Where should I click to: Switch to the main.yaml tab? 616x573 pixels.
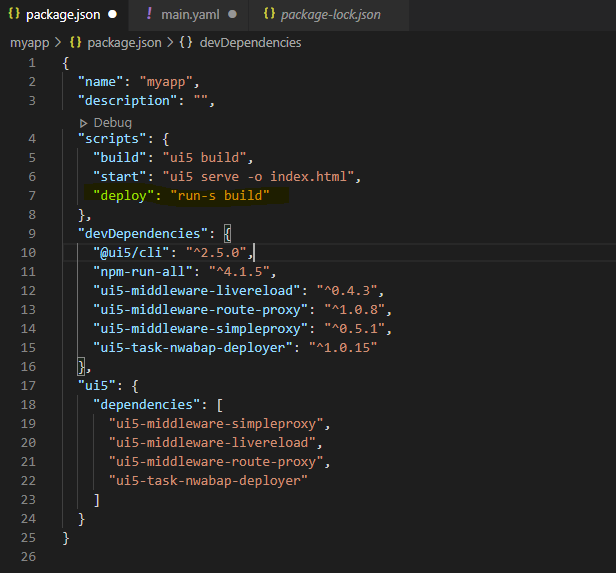(191, 15)
